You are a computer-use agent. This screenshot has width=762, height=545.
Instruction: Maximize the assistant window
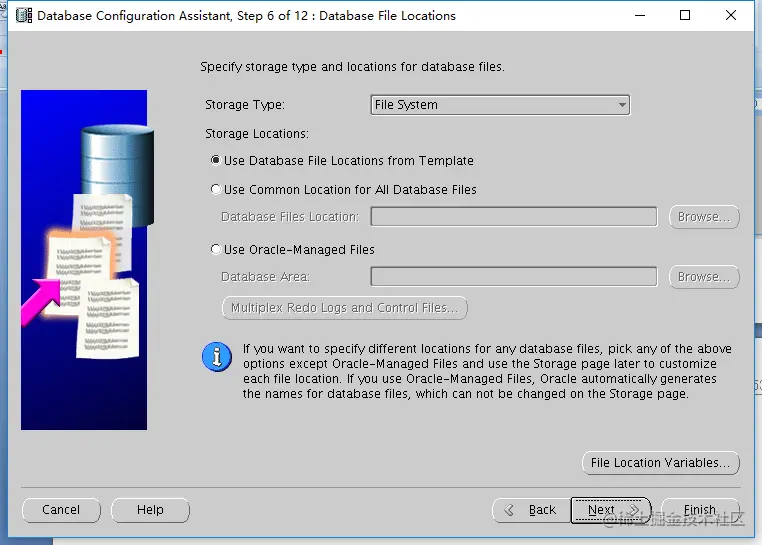pos(685,15)
